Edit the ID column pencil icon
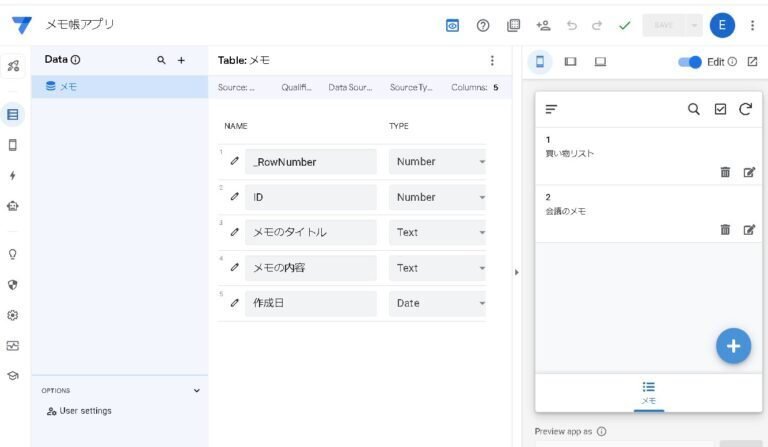Viewport: 768px width, 447px height. (x=235, y=197)
